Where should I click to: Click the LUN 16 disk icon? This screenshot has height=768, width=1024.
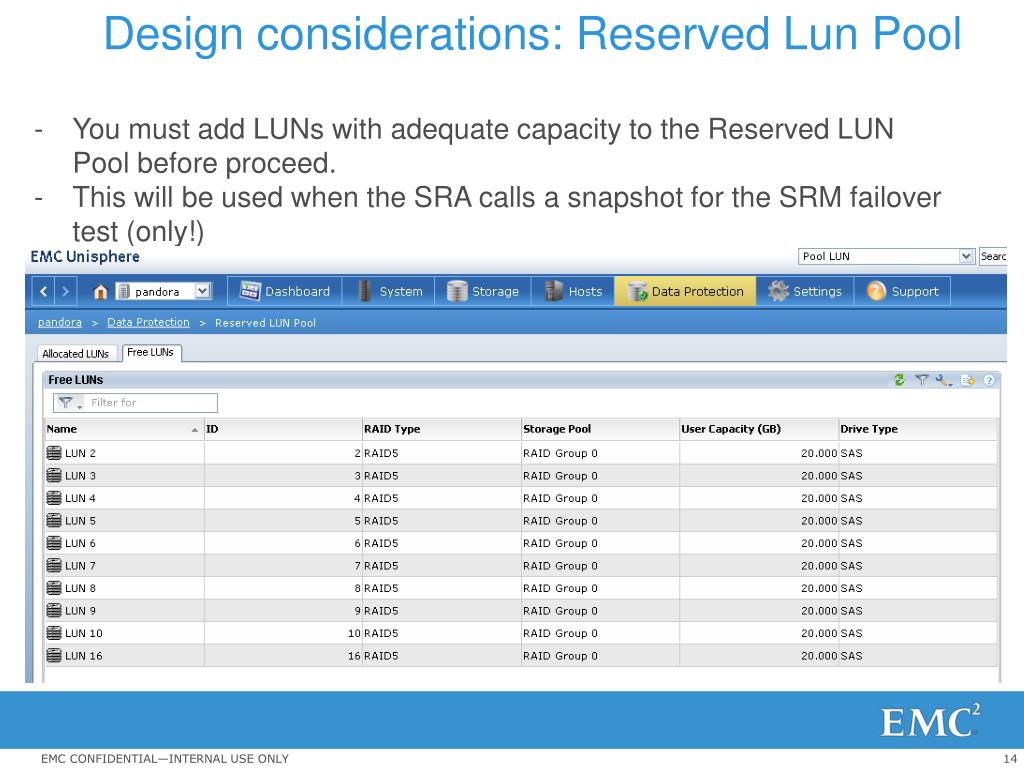pos(54,656)
